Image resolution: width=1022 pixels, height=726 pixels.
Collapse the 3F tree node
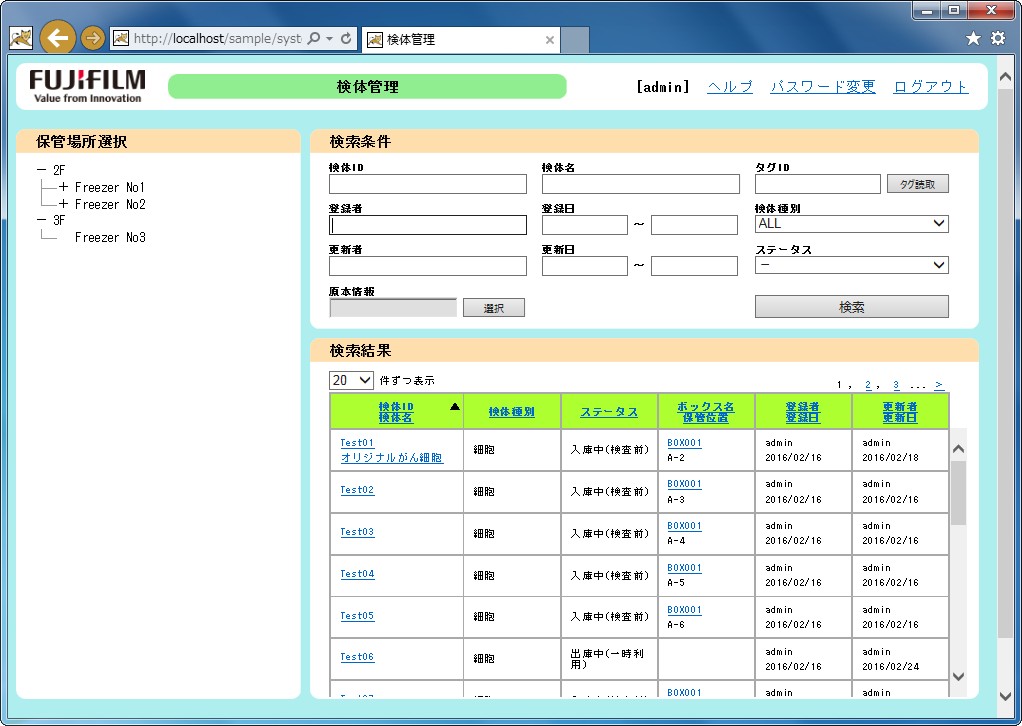click(42, 220)
